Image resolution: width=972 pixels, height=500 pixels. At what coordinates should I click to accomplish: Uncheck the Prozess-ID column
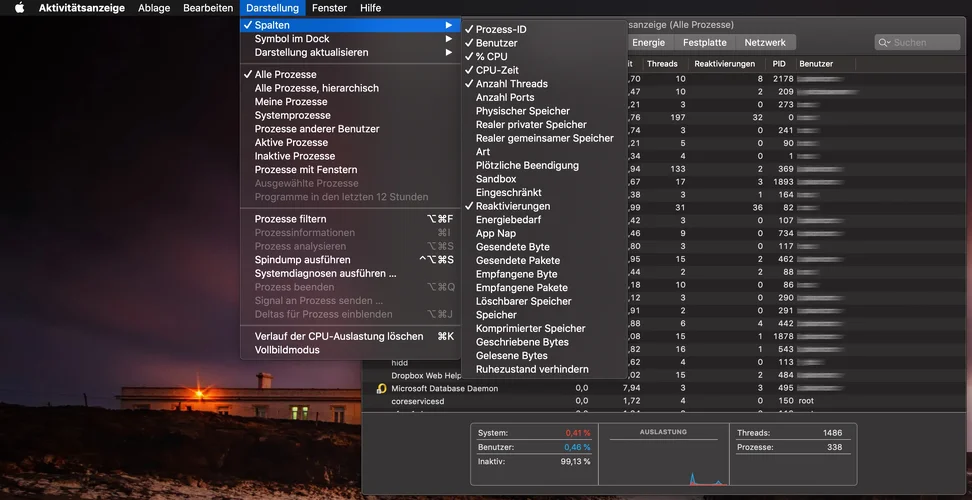click(x=500, y=30)
